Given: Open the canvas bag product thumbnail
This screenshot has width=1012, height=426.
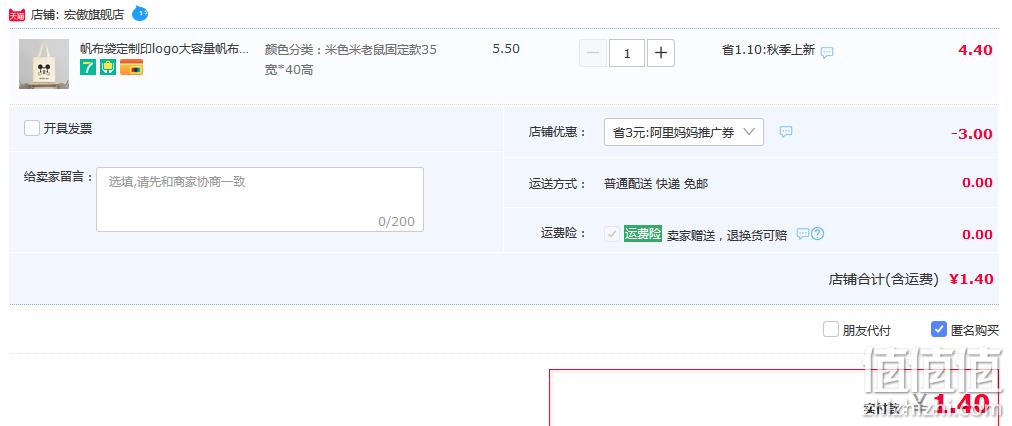Looking at the screenshot, I should 44,64.
